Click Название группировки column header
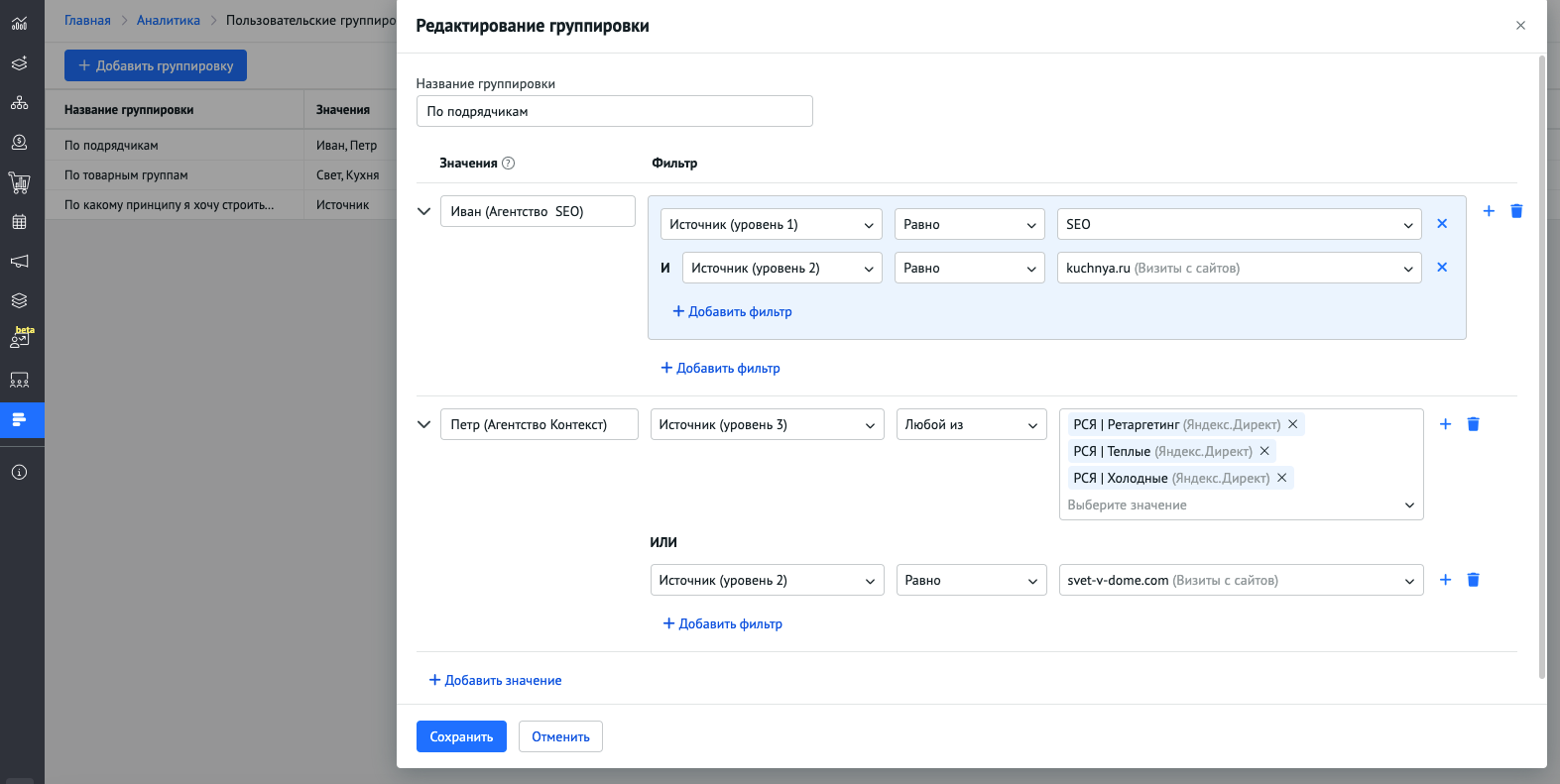Viewport: 1560px width, 784px height. pos(129,110)
